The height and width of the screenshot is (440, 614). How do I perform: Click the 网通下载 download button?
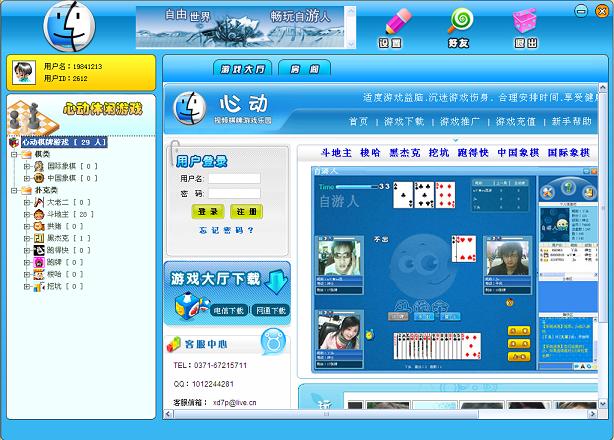271,310
